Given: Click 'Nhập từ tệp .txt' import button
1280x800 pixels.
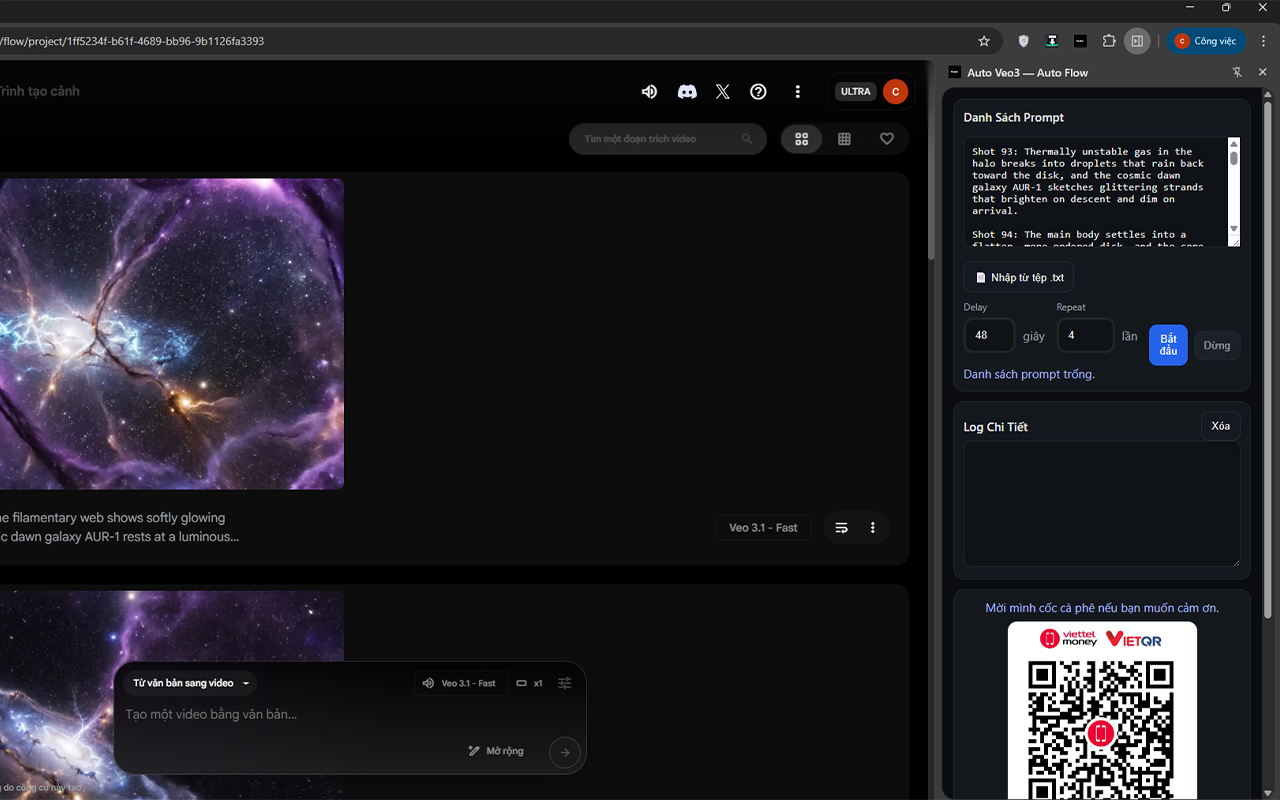Looking at the screenshot, I should 1019,277.
